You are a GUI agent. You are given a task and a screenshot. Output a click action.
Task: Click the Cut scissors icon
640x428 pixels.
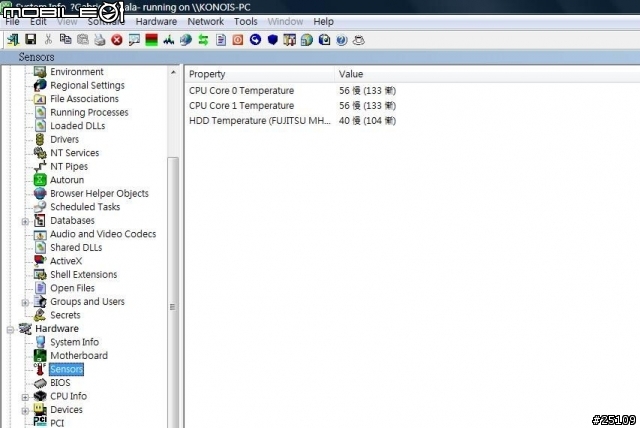(x=48, y=40)
